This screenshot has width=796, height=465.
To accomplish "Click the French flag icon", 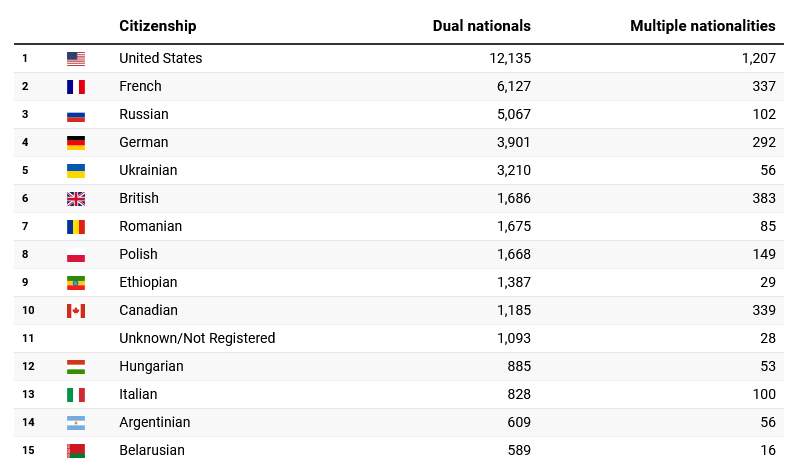I will tap(76, 87).
